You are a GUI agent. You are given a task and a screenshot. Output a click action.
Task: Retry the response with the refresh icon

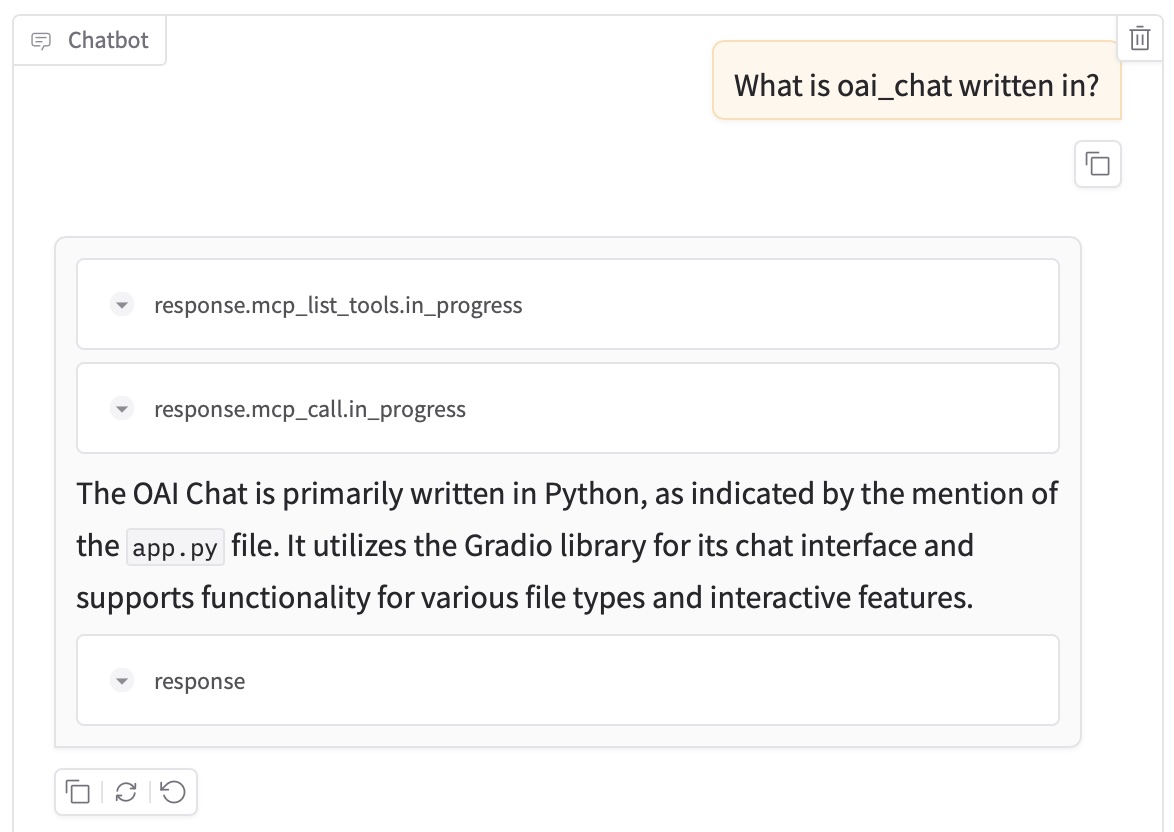click(126, 792)
